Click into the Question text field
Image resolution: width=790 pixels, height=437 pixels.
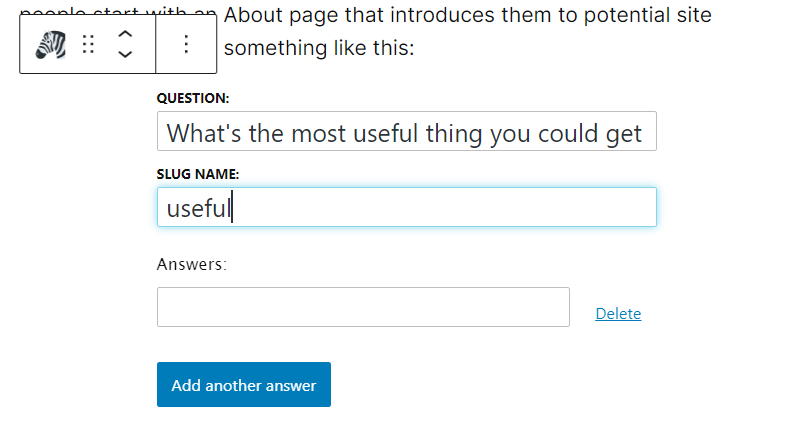pos(406,132)
